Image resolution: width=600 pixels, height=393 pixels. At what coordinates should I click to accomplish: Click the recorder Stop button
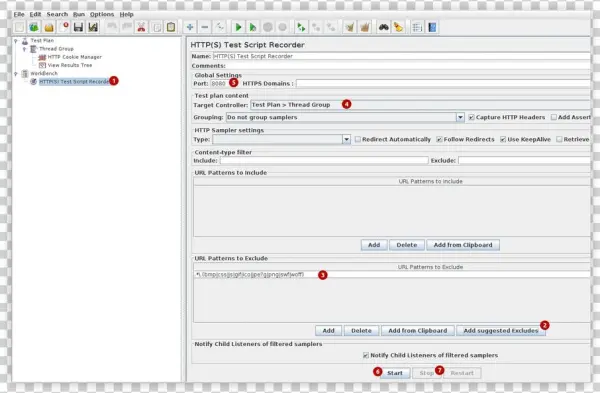pyautogui.click(x=427, y=373)
